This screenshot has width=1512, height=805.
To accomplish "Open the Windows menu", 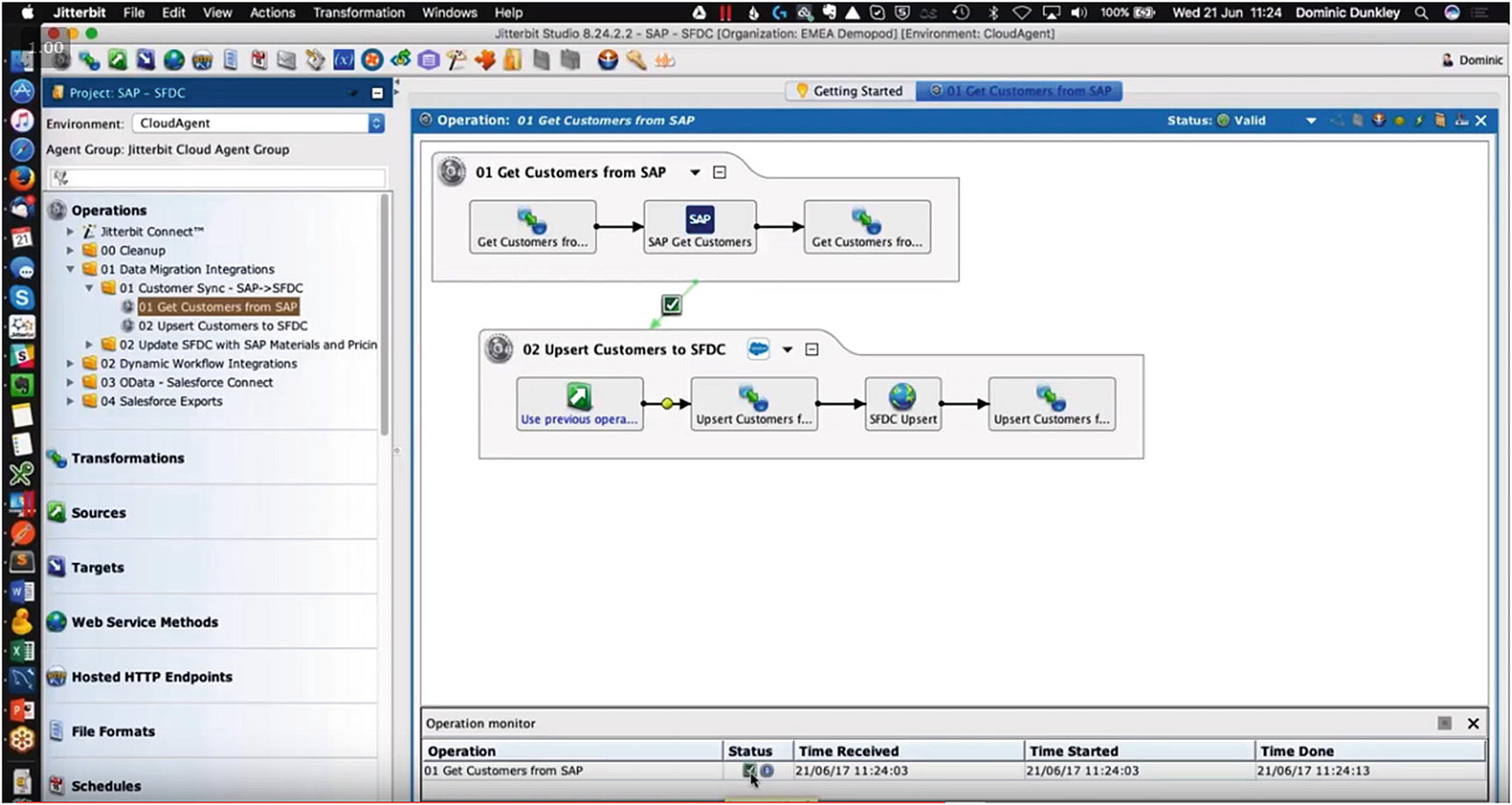I will (x=450, y=12).
